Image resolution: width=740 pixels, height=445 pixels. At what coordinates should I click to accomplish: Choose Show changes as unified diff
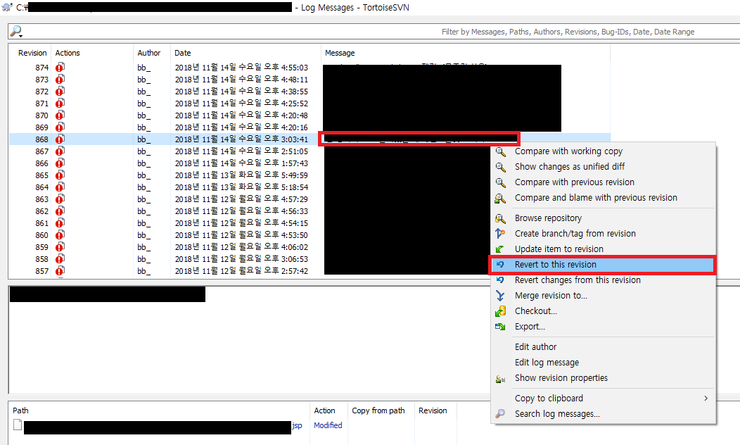pos(568,166)
